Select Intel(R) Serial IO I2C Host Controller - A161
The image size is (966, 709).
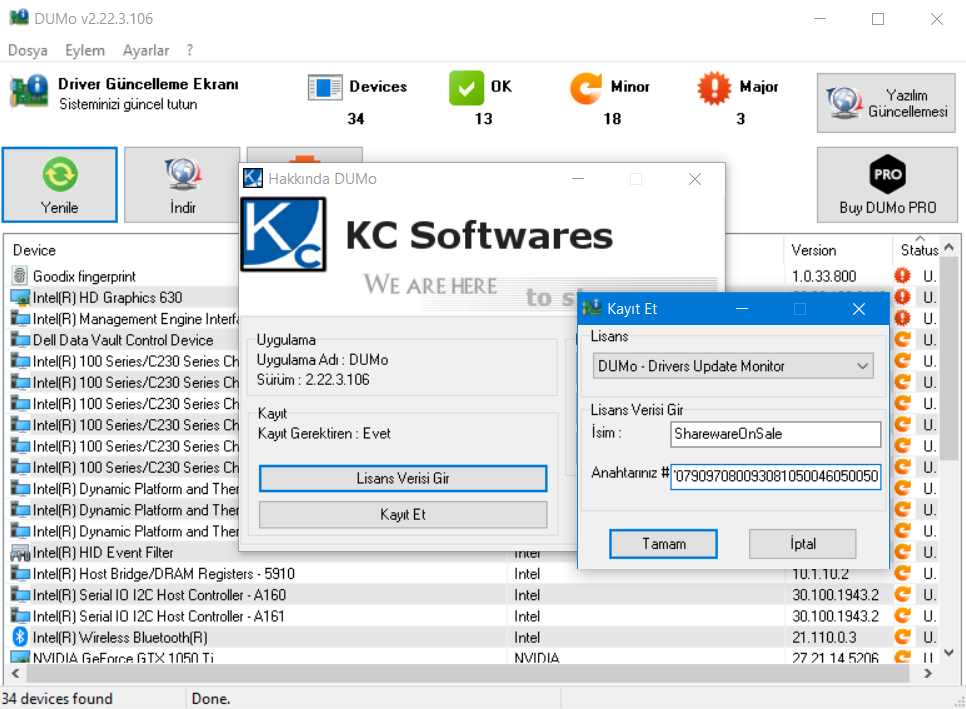click(158, 616)
